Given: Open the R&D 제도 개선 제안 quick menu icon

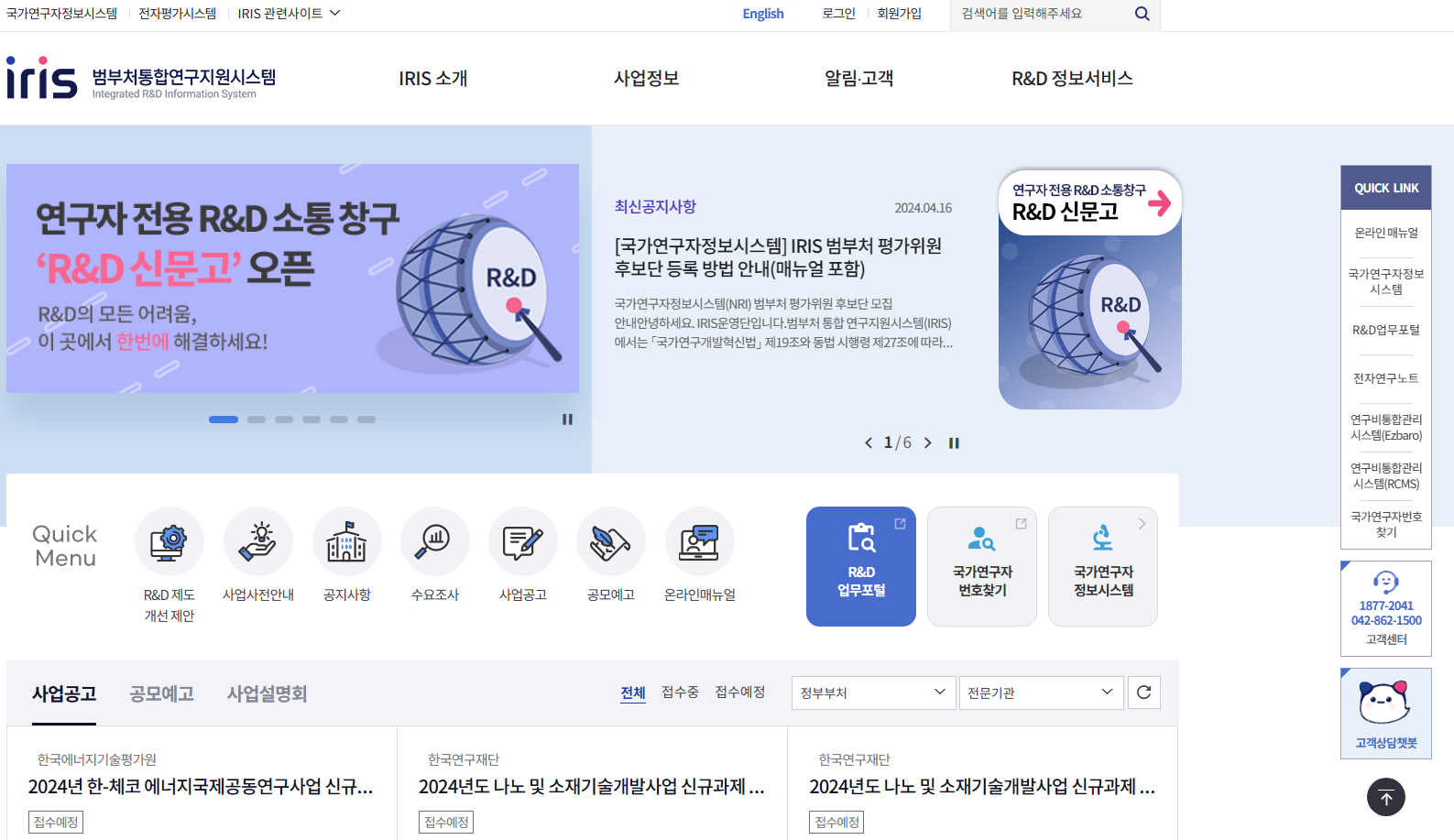Looking at the screenshot, I should coord(169,541).
